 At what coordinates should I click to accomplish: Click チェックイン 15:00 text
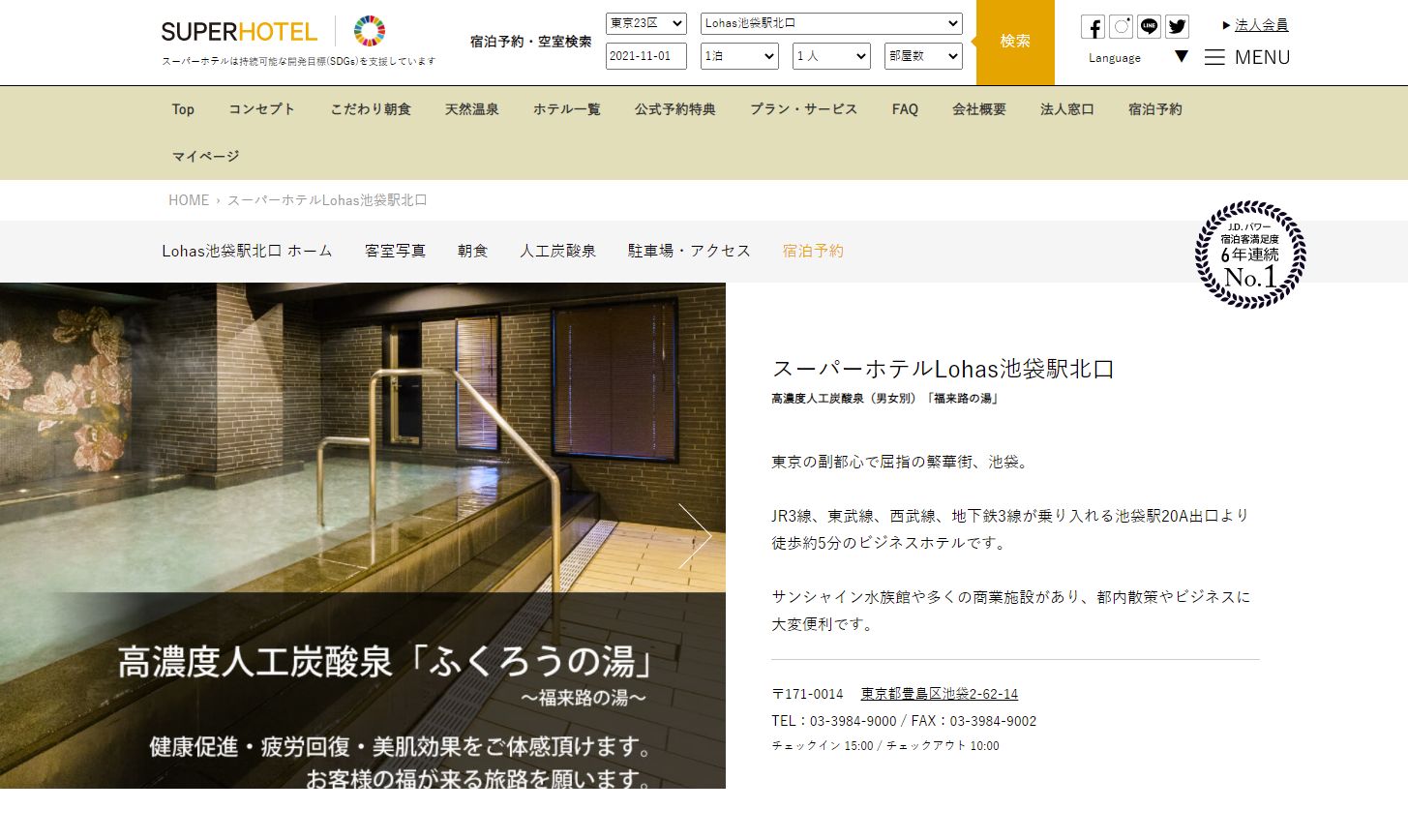click(x=823, y=746)
